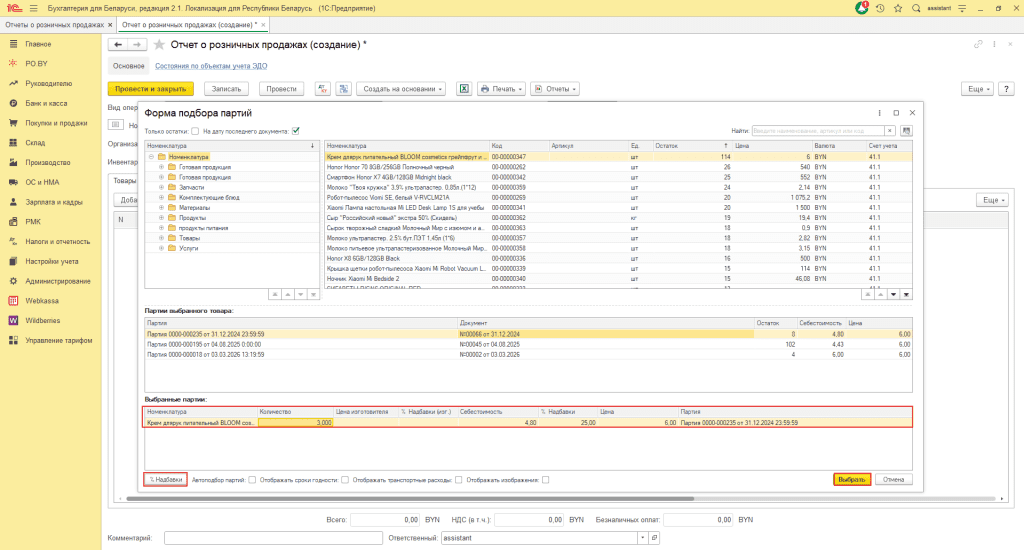Image resolution: width=1024 pixels, height=550 pixels.
Task: Expand the Запчасти tree folder
Action: point(161,187)
